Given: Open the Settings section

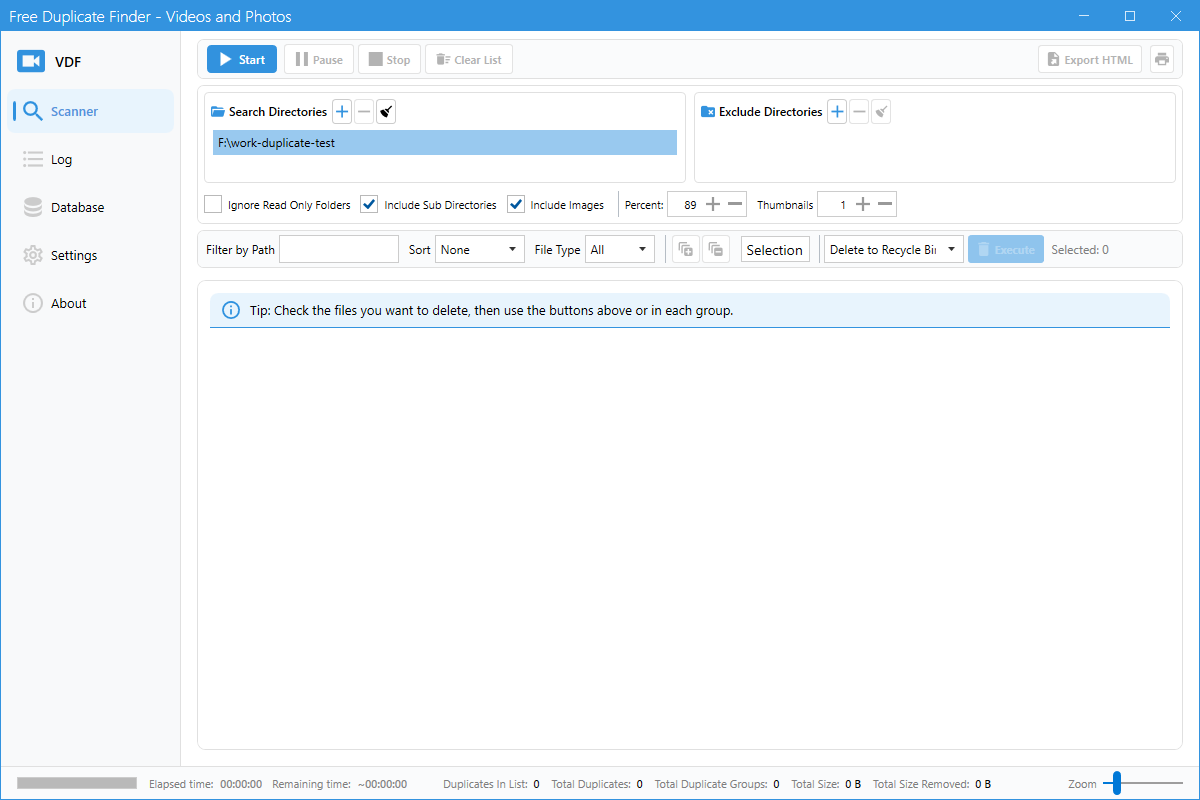Looking at the screenshot, I should pos(91,255).
